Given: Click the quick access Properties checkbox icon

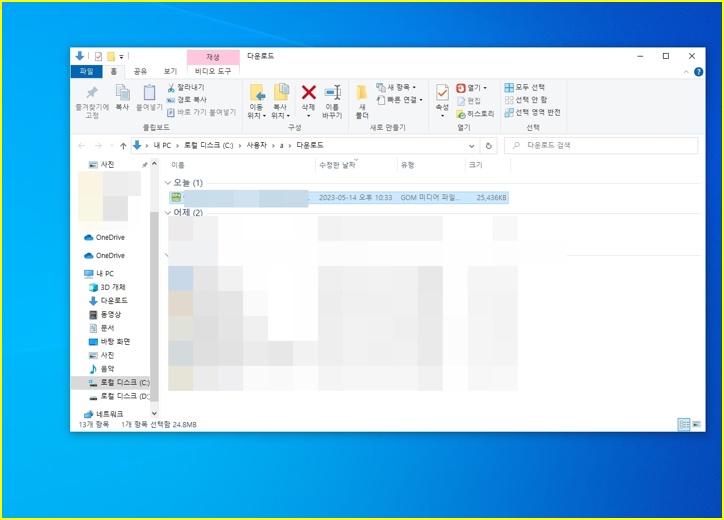Looking at the screenshot, I should click(x=98, y=56).
